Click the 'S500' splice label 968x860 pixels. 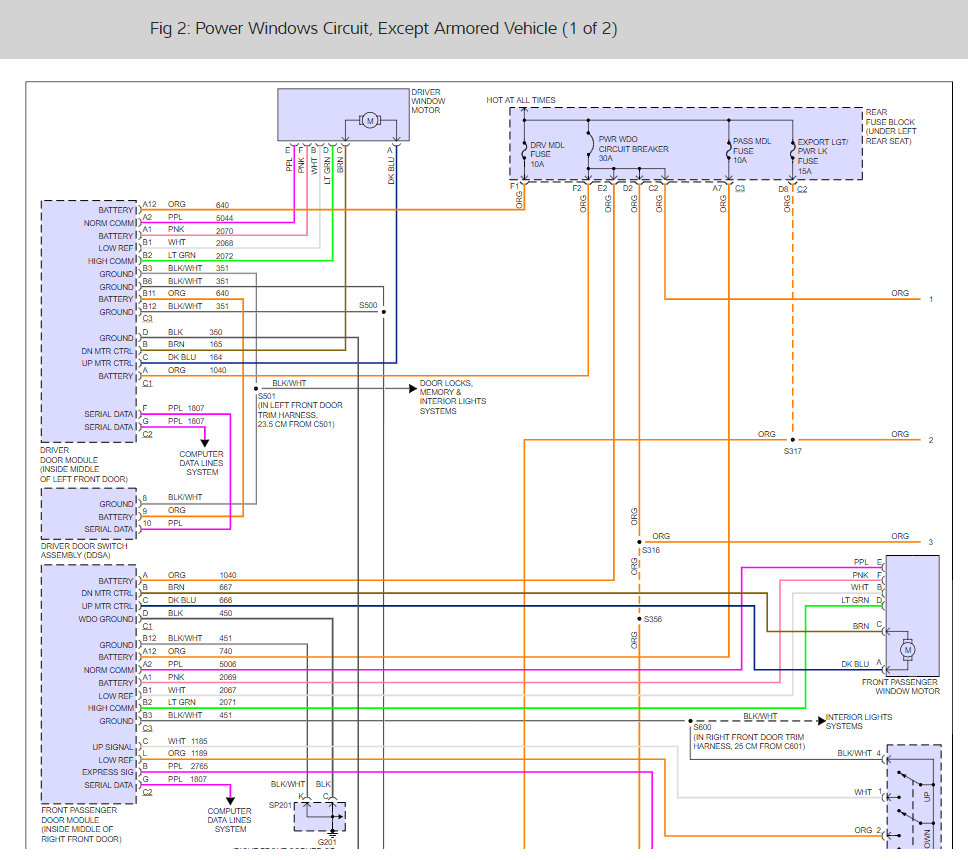tap(368, 305)
